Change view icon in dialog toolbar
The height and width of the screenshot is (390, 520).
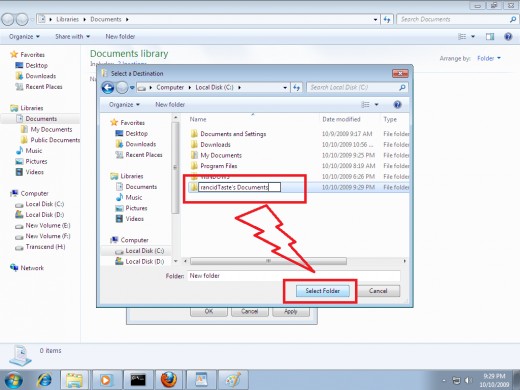(x=366, y=105)
